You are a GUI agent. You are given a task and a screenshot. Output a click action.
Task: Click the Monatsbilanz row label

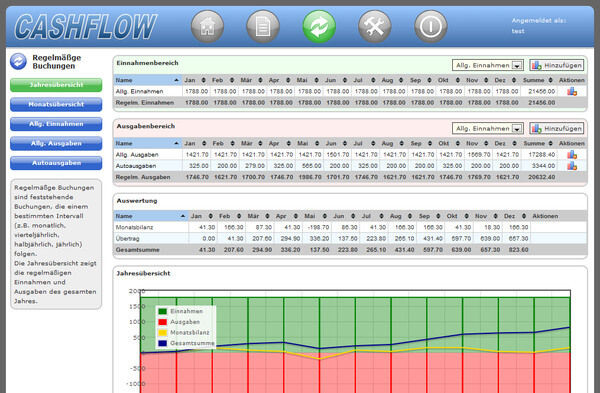point(134,227)
